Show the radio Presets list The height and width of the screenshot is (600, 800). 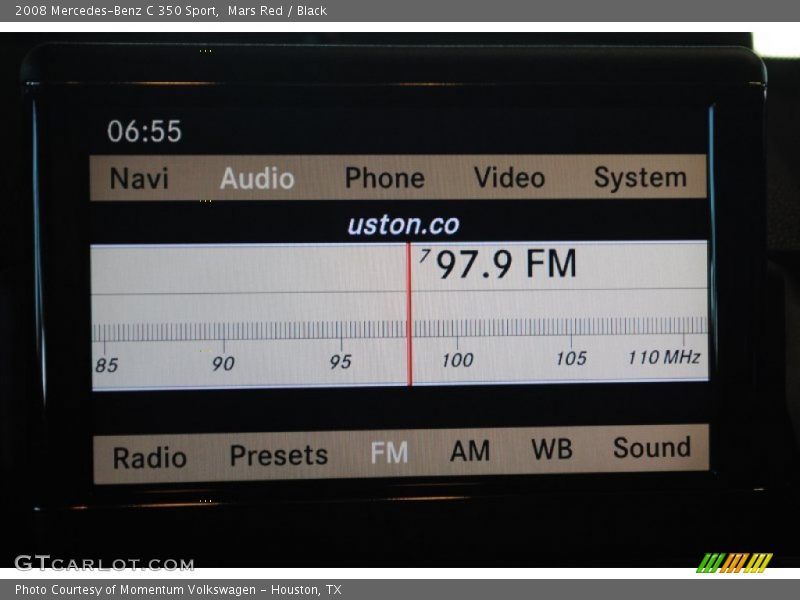(x=279, y=455)
